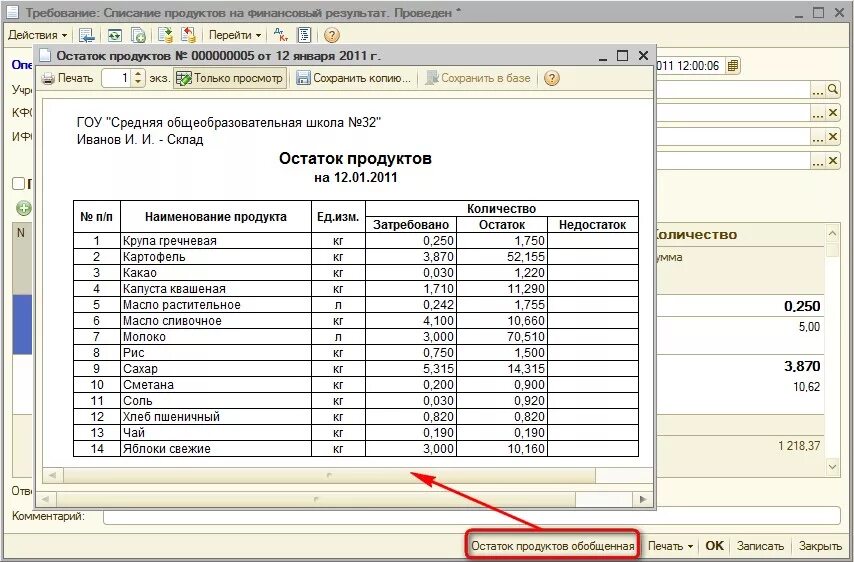
Task: Click the copy-document icon with green plus
Action: (x=138, y=35)
